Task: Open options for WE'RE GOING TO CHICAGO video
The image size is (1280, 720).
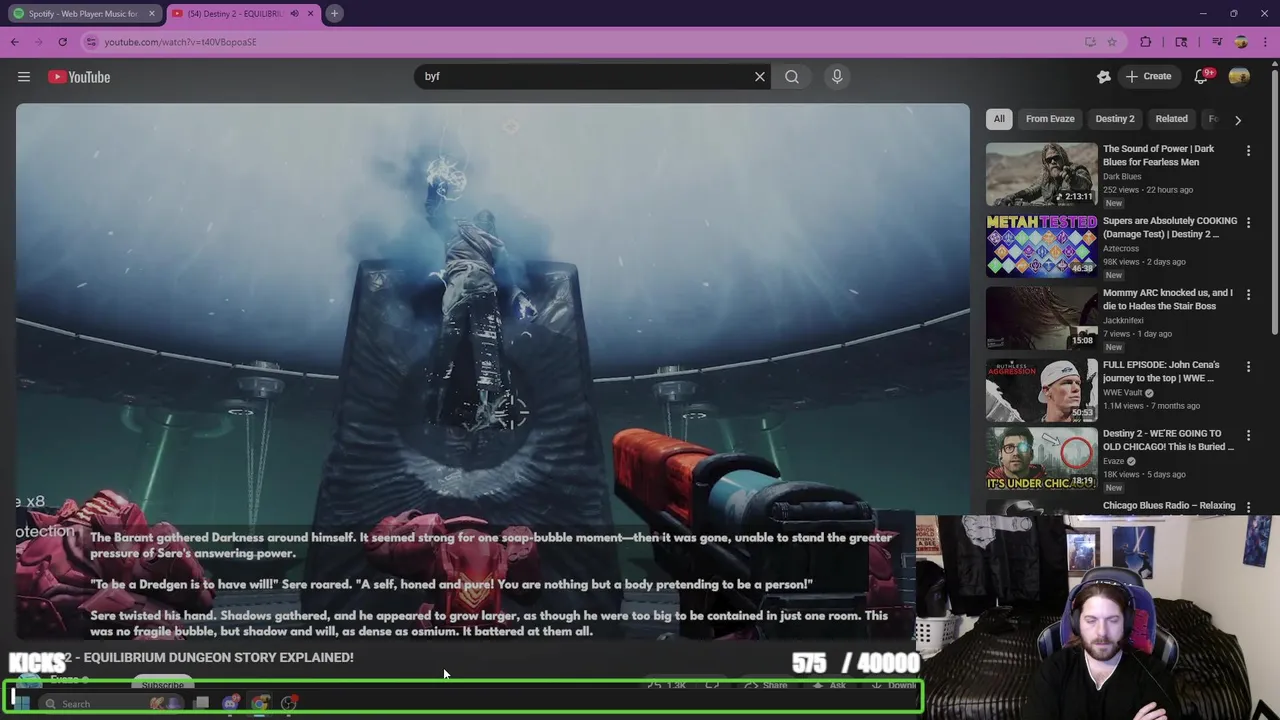Action: tap(1248, 436)
